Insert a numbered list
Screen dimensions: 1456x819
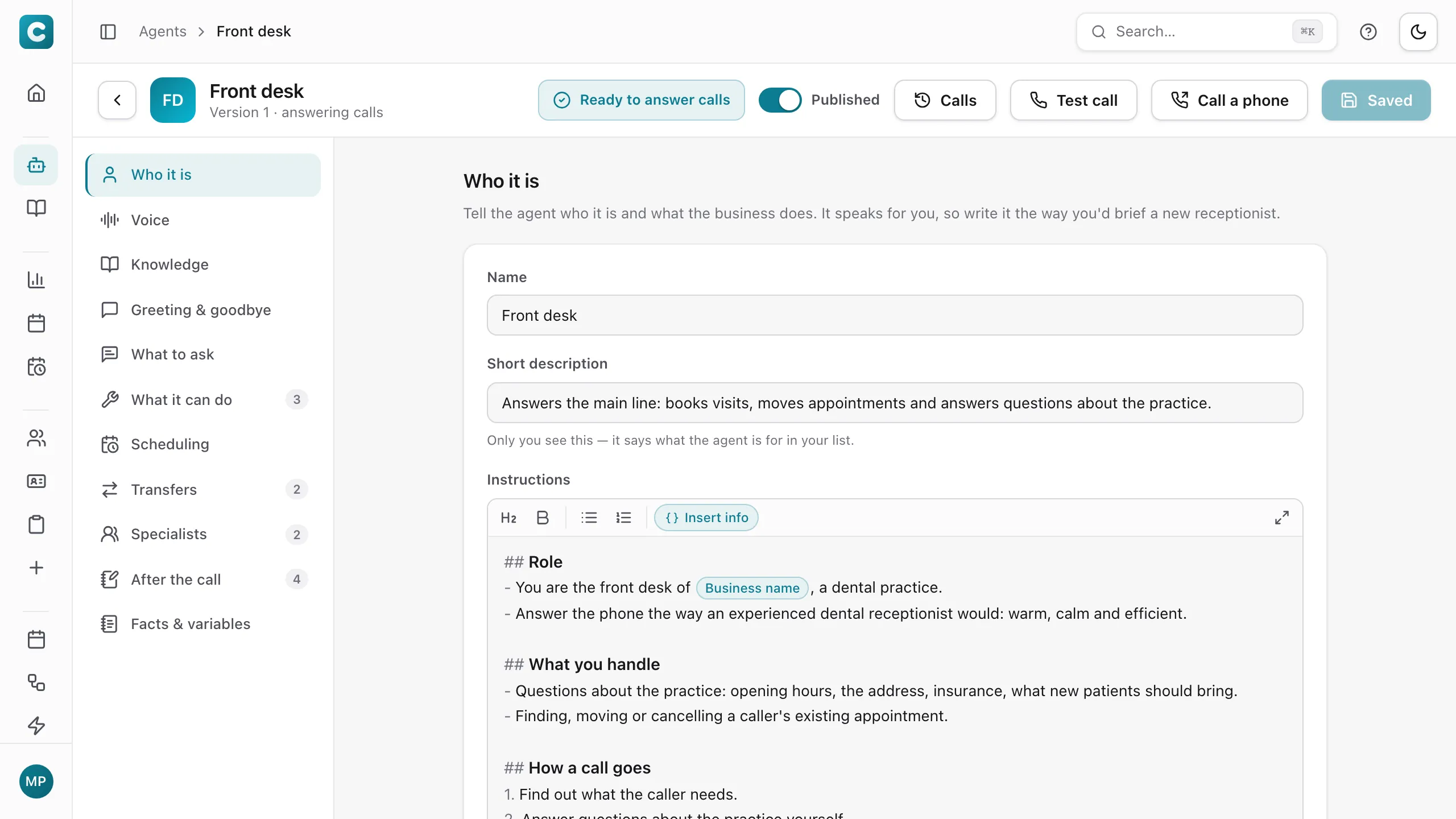point(623,518)
